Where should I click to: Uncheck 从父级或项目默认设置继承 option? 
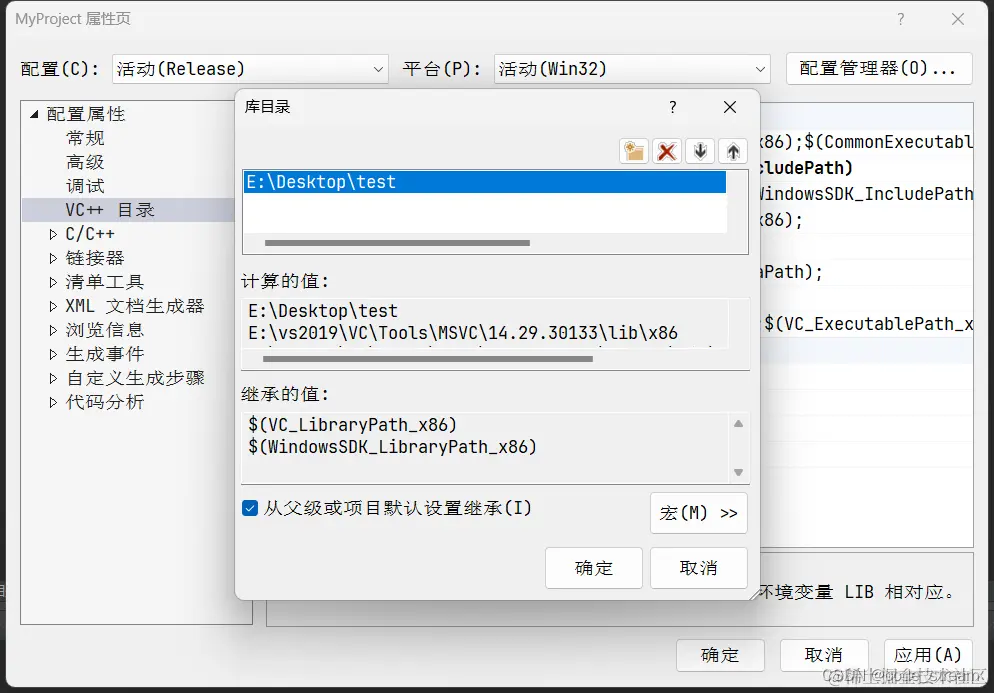pos(251,508)
